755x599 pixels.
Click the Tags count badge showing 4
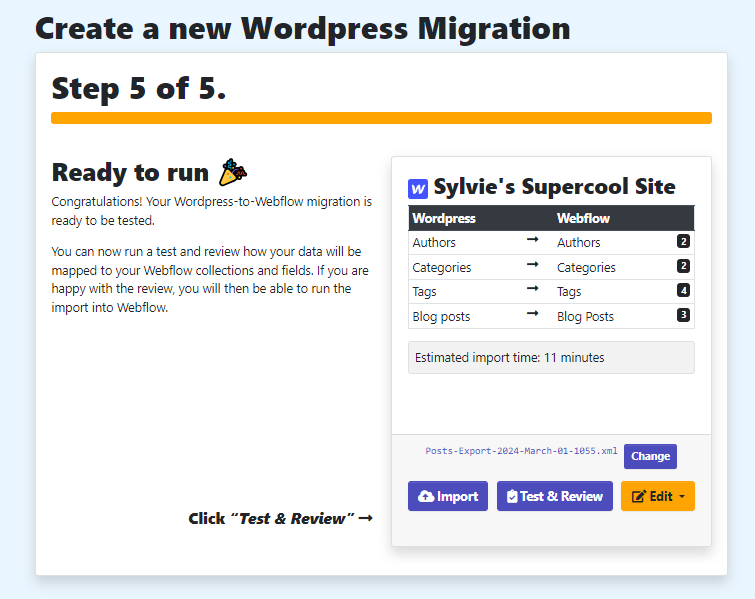coord(683,290)
